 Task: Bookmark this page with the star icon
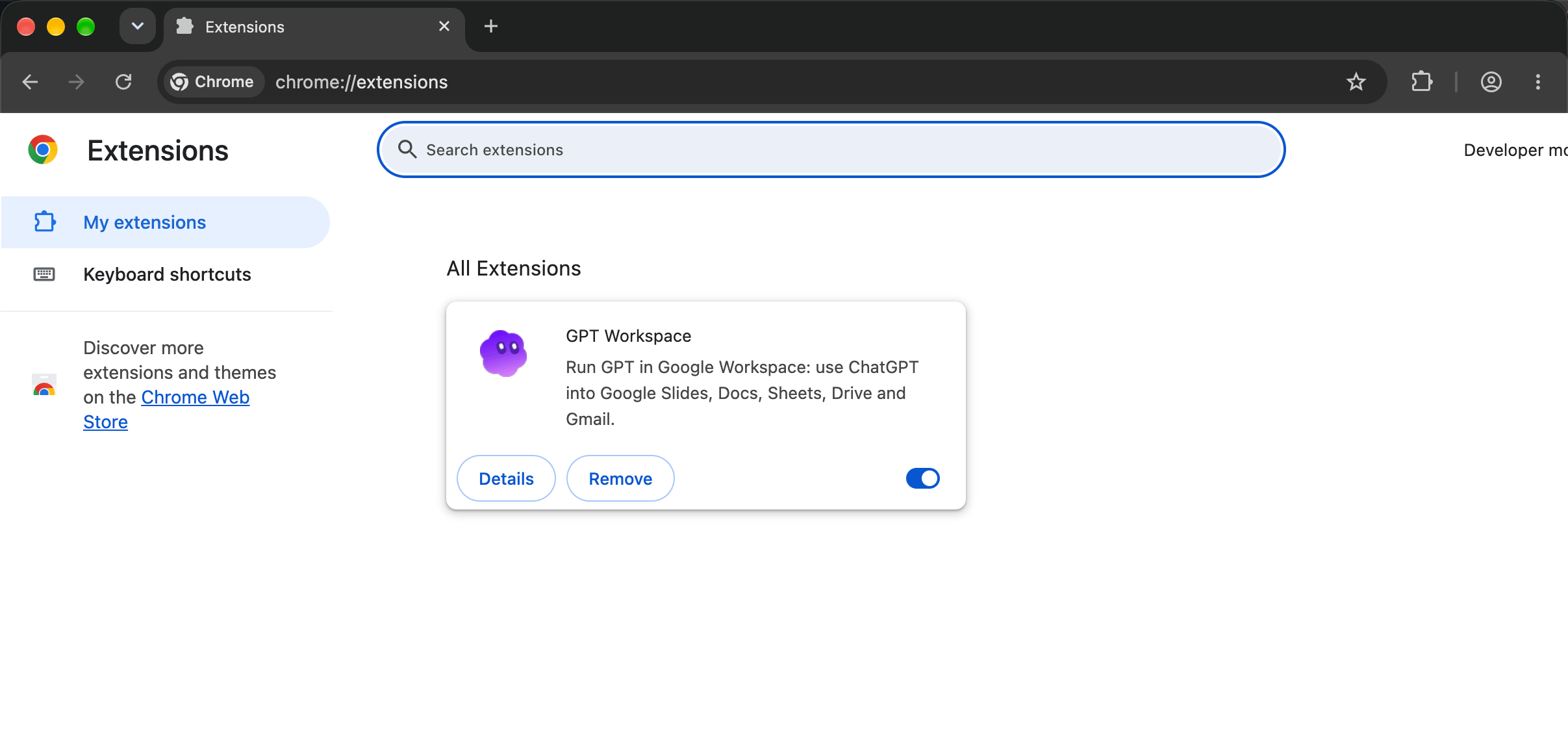click(1356, 82)
